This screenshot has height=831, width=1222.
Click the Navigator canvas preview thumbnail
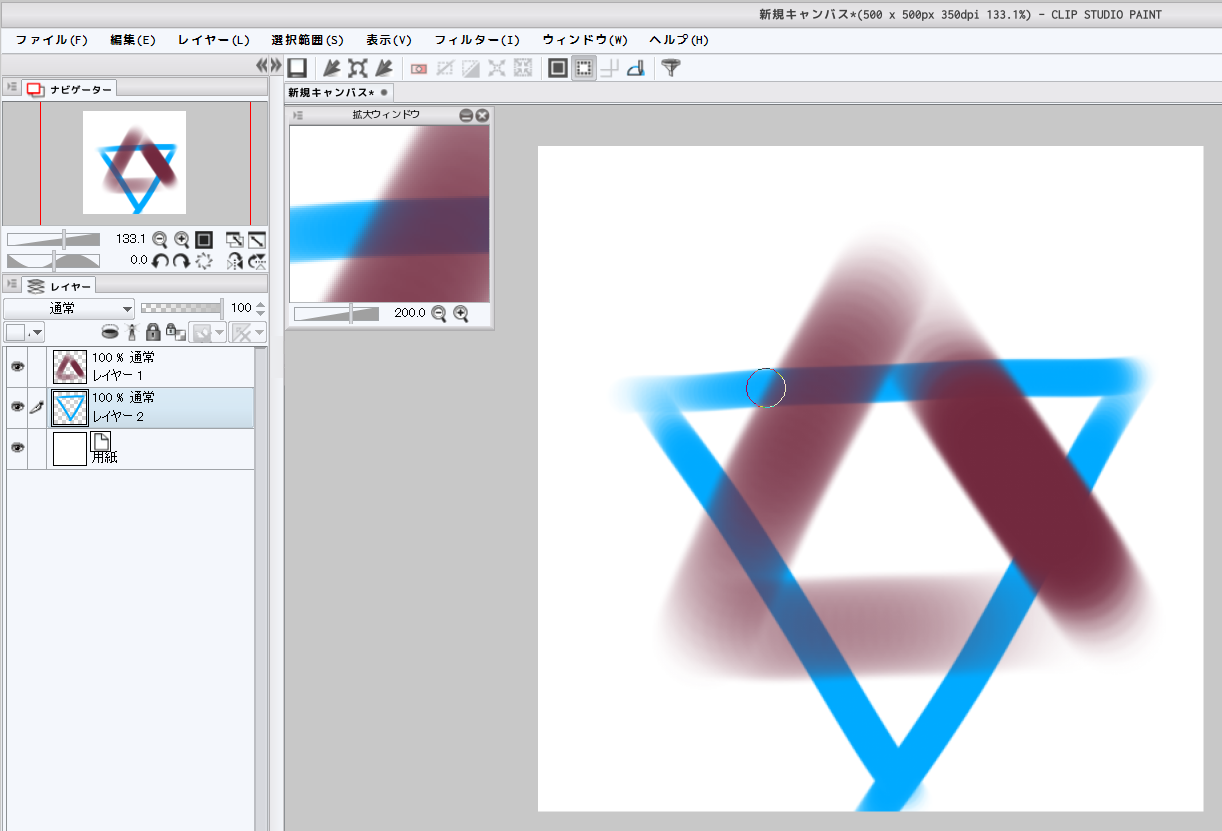click(134, 162)
